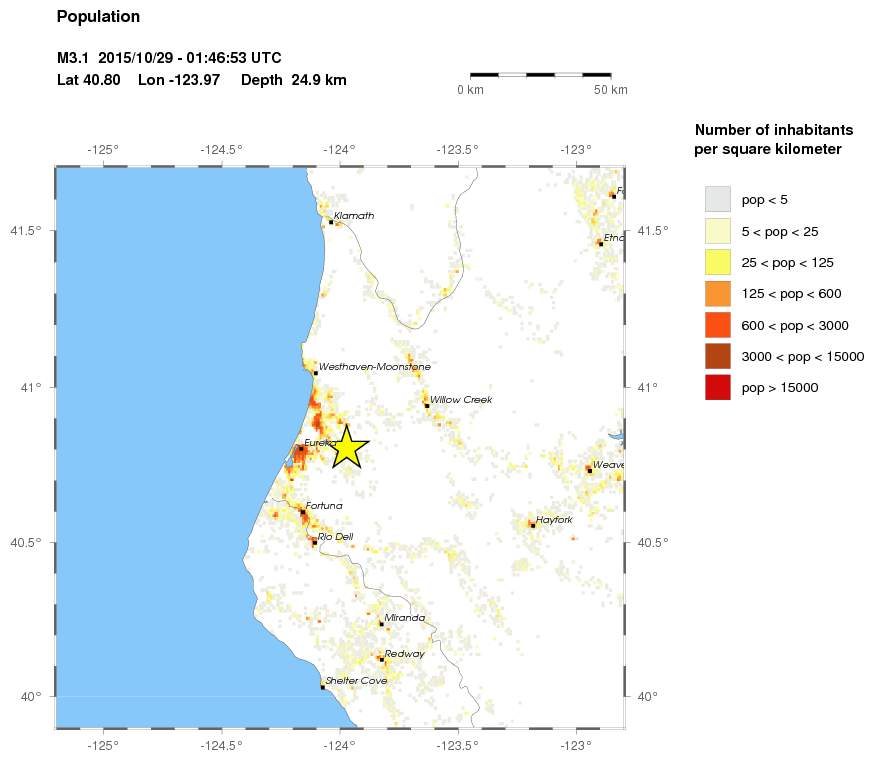The width and height of the screenshot is (874, 760).
Task: Click the 'Shelter Cove' coastal label
Action: 356,680
